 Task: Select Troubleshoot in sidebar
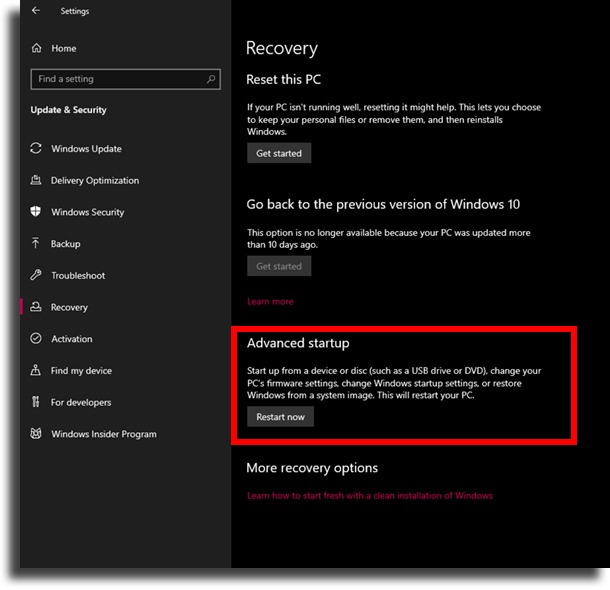[78, 275]
